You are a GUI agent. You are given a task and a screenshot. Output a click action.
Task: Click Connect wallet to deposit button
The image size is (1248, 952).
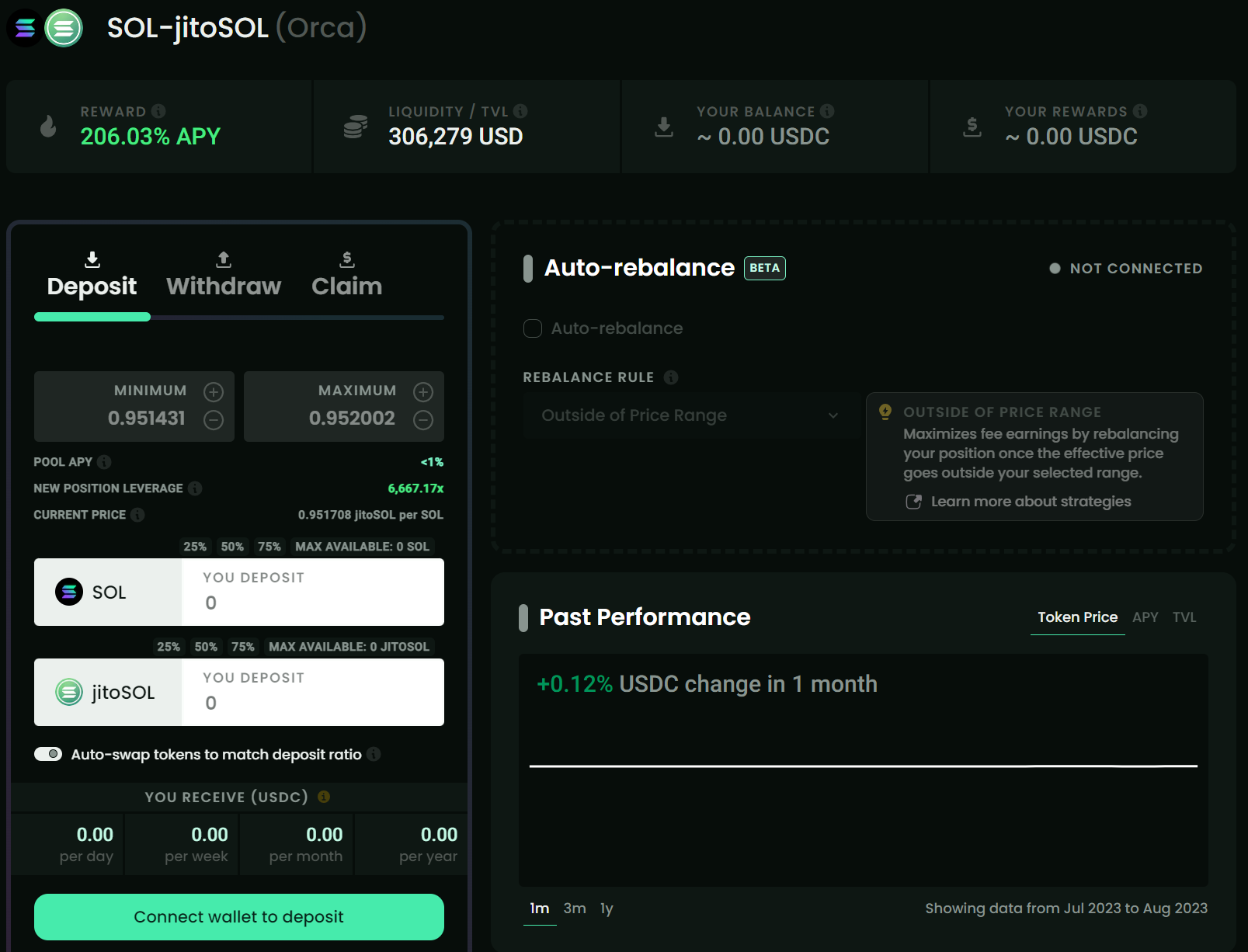(239, 917)
